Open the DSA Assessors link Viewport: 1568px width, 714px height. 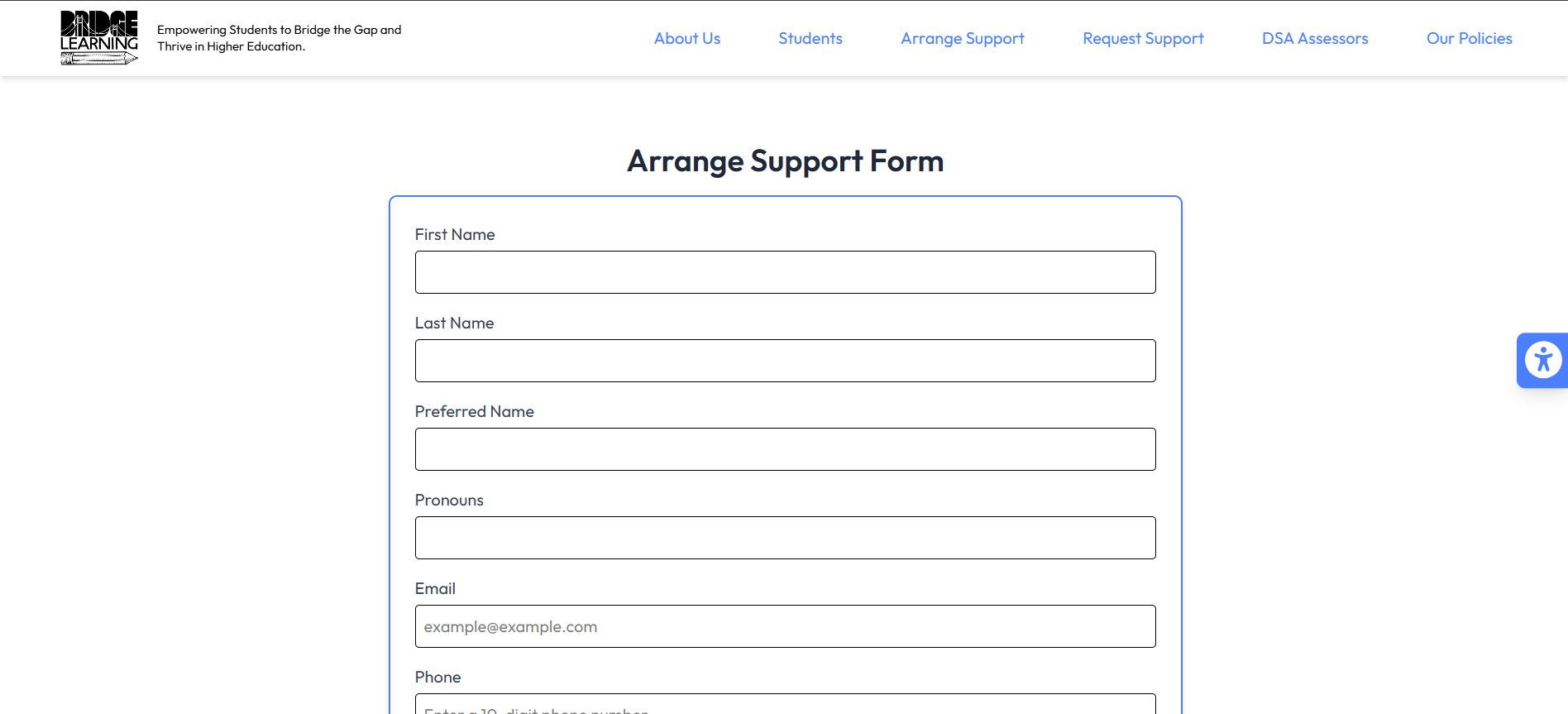pos(1314,39)
